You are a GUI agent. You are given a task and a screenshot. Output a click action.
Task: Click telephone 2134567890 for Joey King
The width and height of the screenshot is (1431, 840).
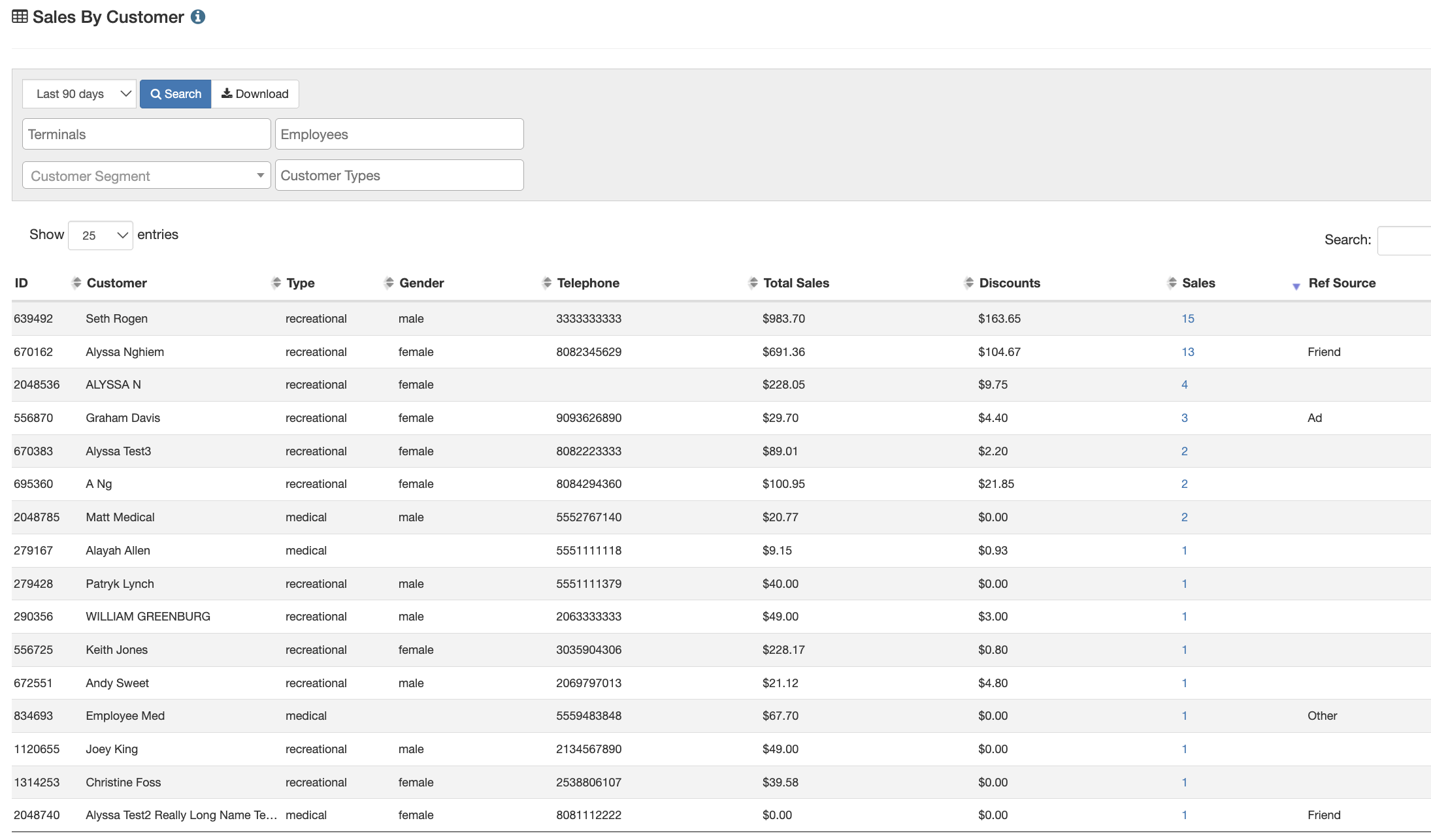point(589,749)
